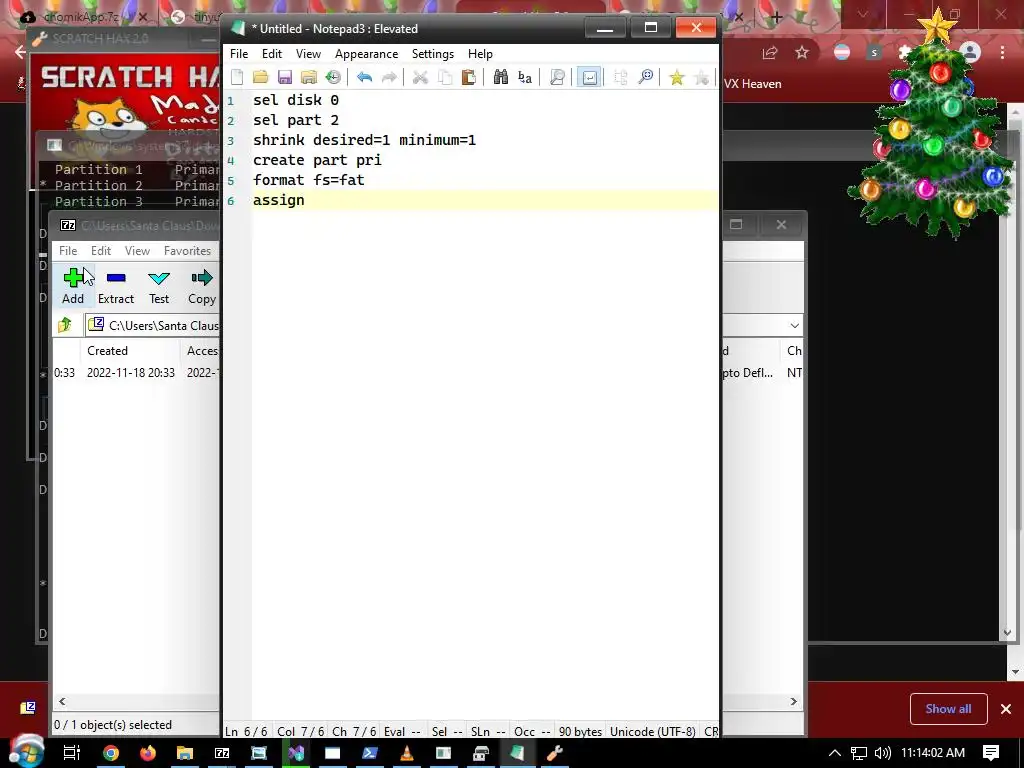This screenshot has height=768, width=1024.
Task: Open the notification center icon
Action: (991, 752)
